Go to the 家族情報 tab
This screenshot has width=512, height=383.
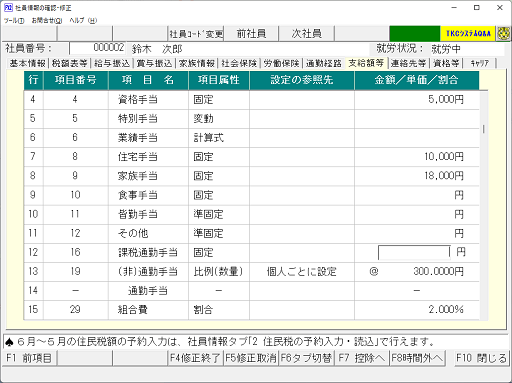(x=197, y=63)
